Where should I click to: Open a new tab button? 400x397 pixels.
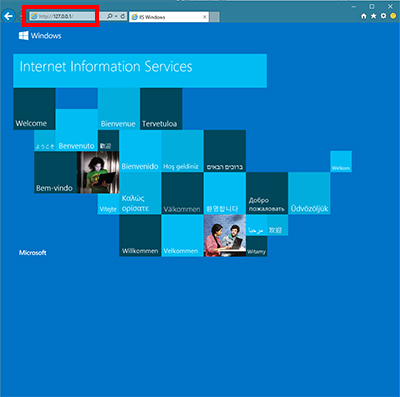tap(215, 17)
